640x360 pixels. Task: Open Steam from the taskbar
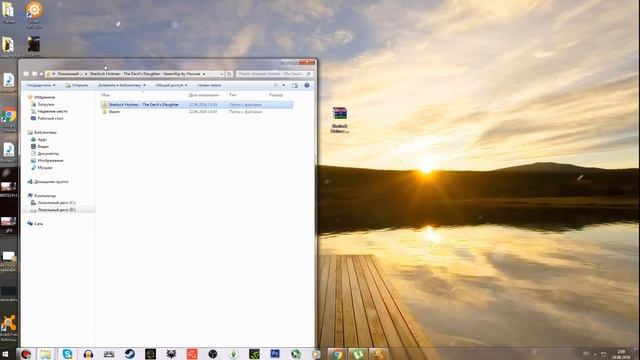click(130, 354)
